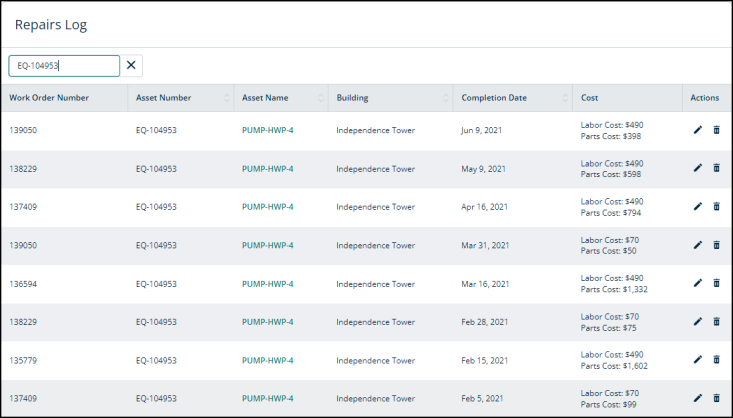
Task: Delete the Feb 5, 2021 repair entry
Action: click(716, 398)
